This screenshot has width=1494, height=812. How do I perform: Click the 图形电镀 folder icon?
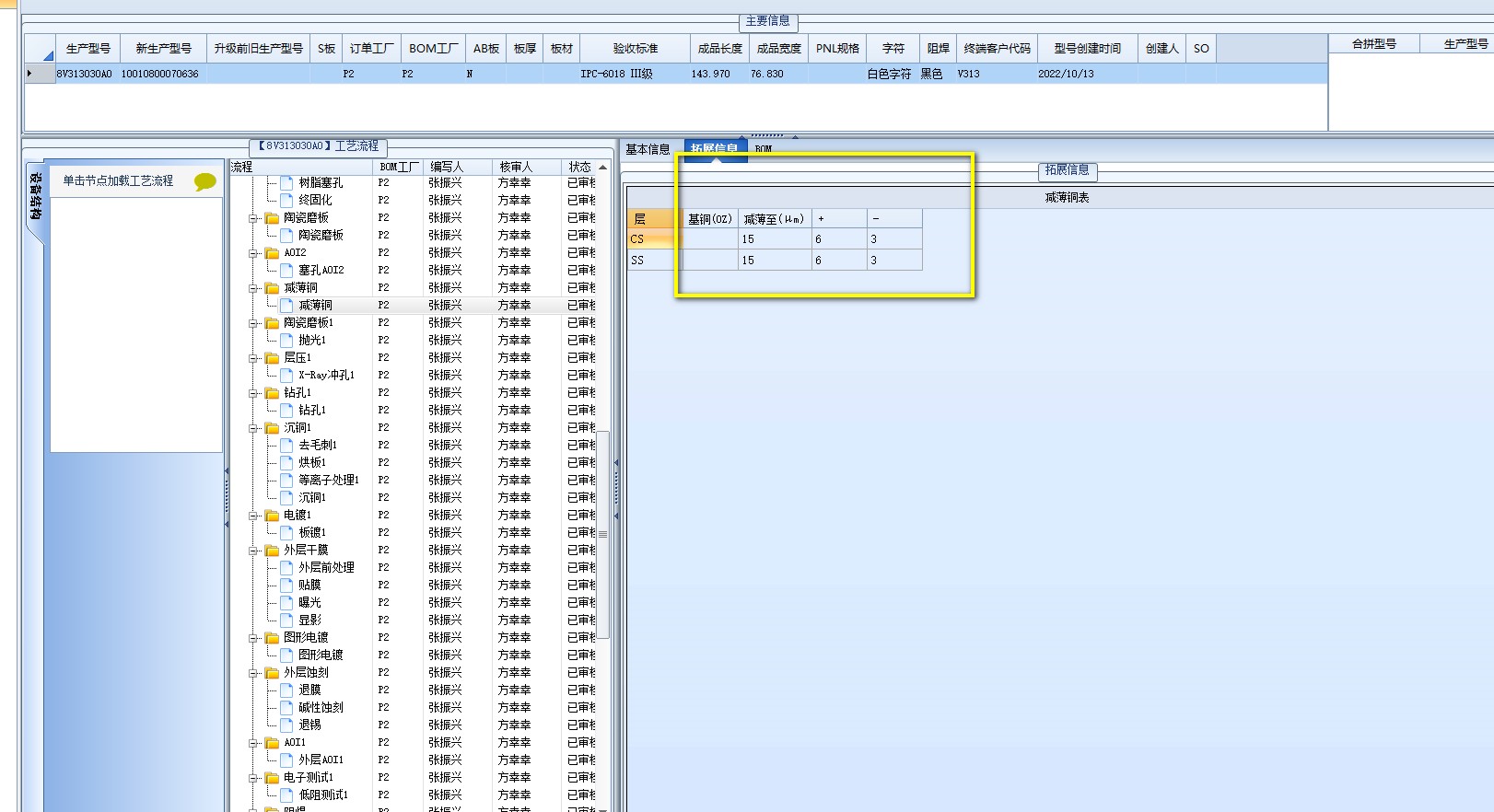coord(272,638)
